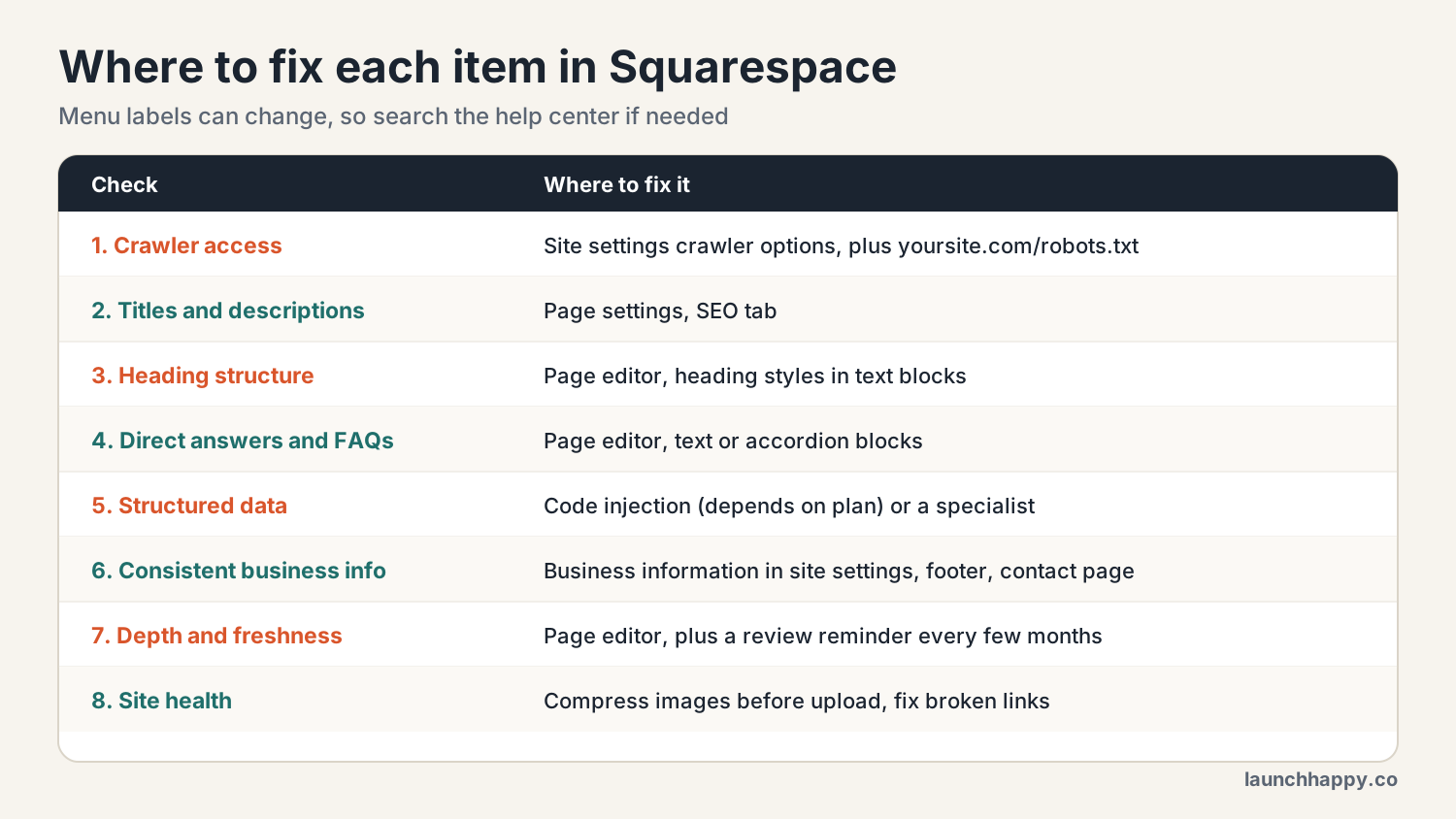Click the 'Where to fix it' column header

coord(616,184)
